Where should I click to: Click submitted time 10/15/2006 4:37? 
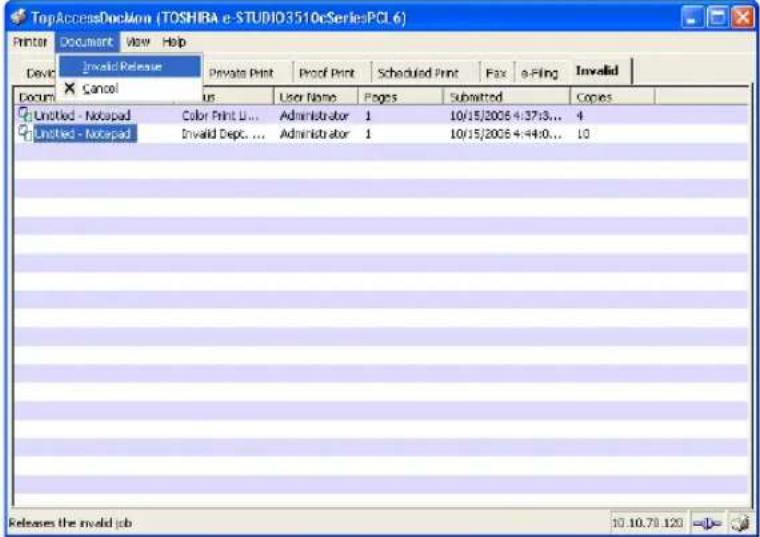coord(506,115)
